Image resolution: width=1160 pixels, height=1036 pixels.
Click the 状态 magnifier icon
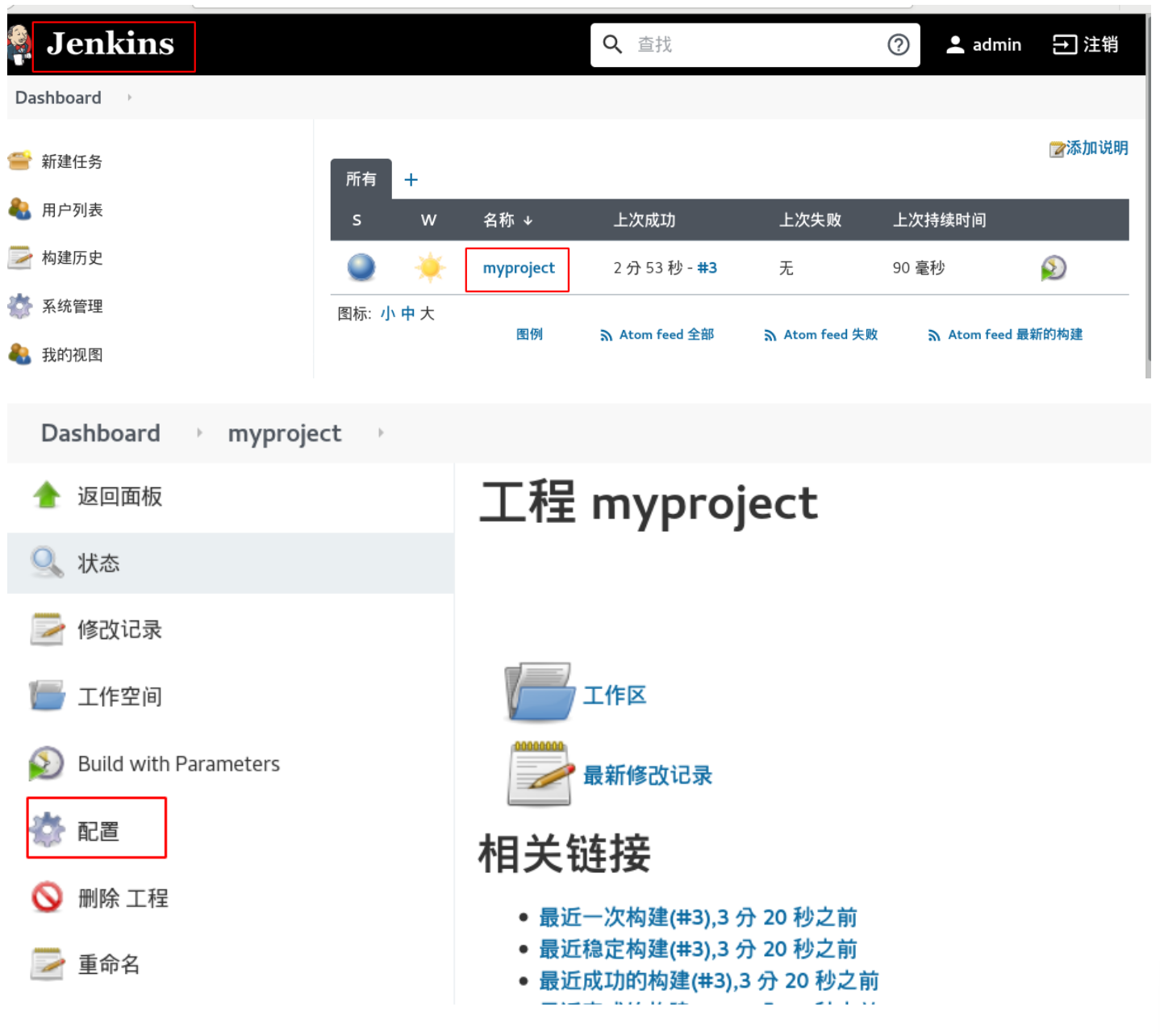pos(47,562)
